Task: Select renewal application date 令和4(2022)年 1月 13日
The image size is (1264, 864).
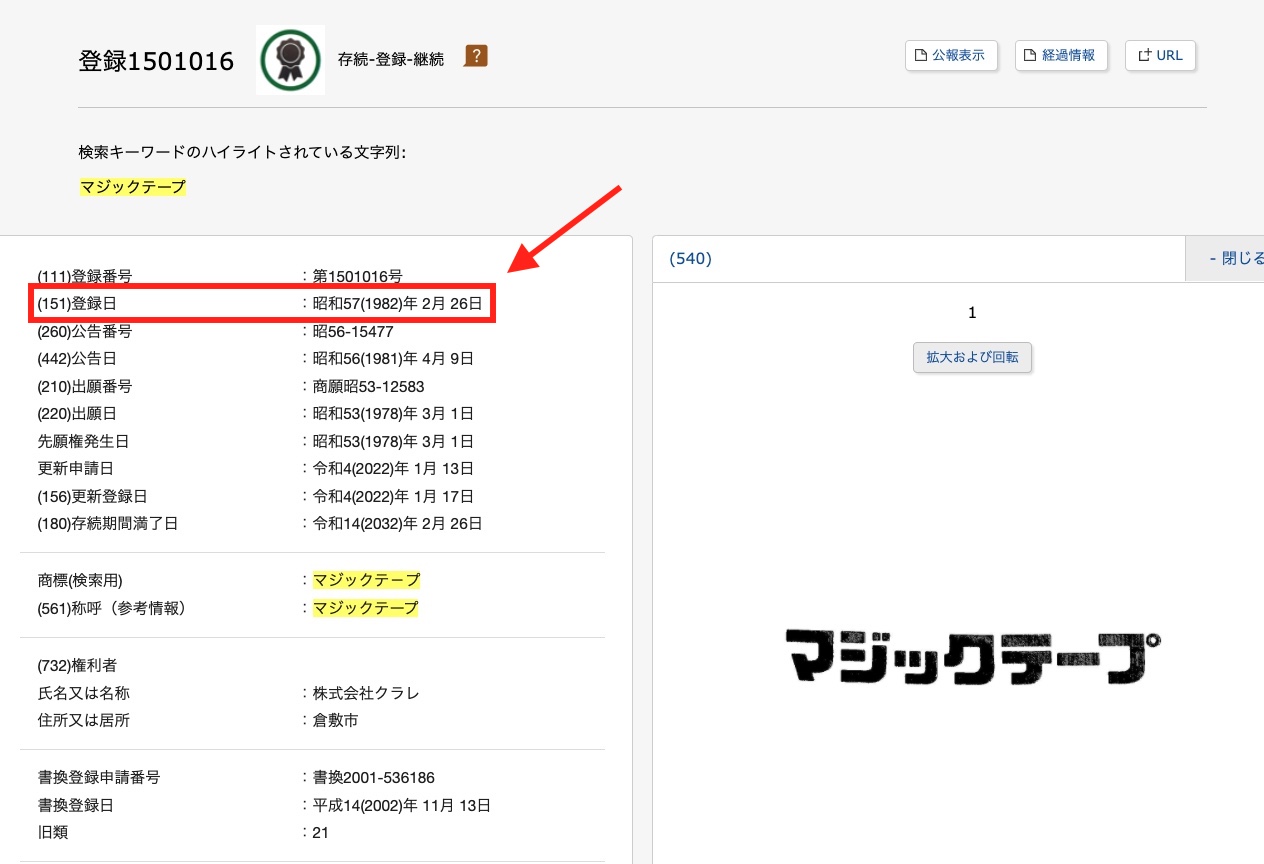Action: tap(393, 468)
